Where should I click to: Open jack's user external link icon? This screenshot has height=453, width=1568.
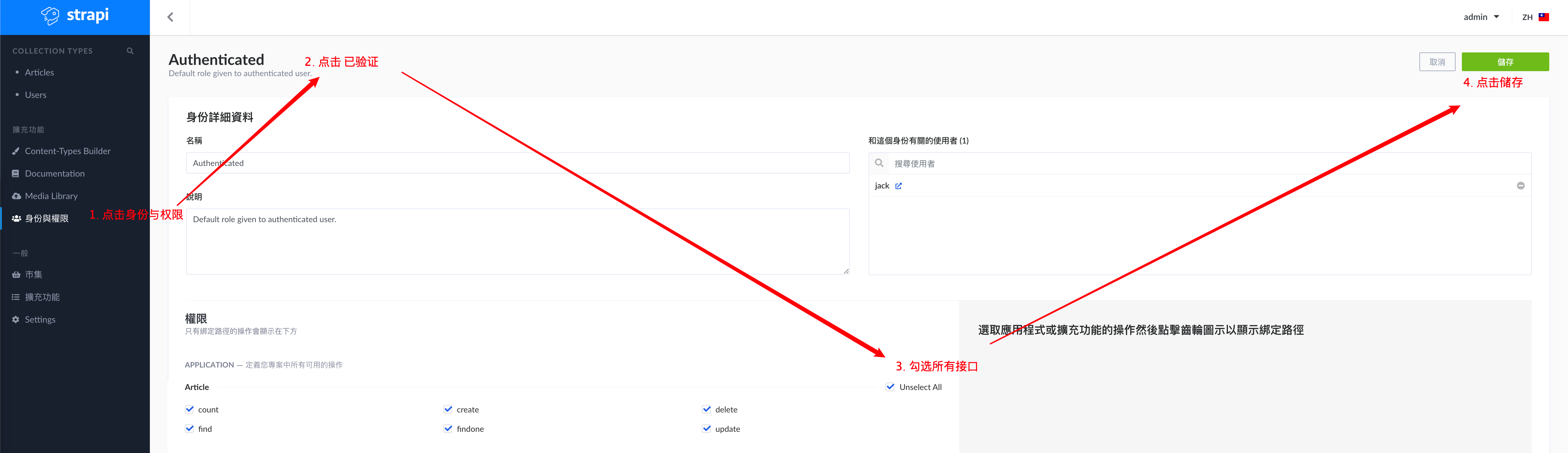pyautogui.click(x=899, y=186)
